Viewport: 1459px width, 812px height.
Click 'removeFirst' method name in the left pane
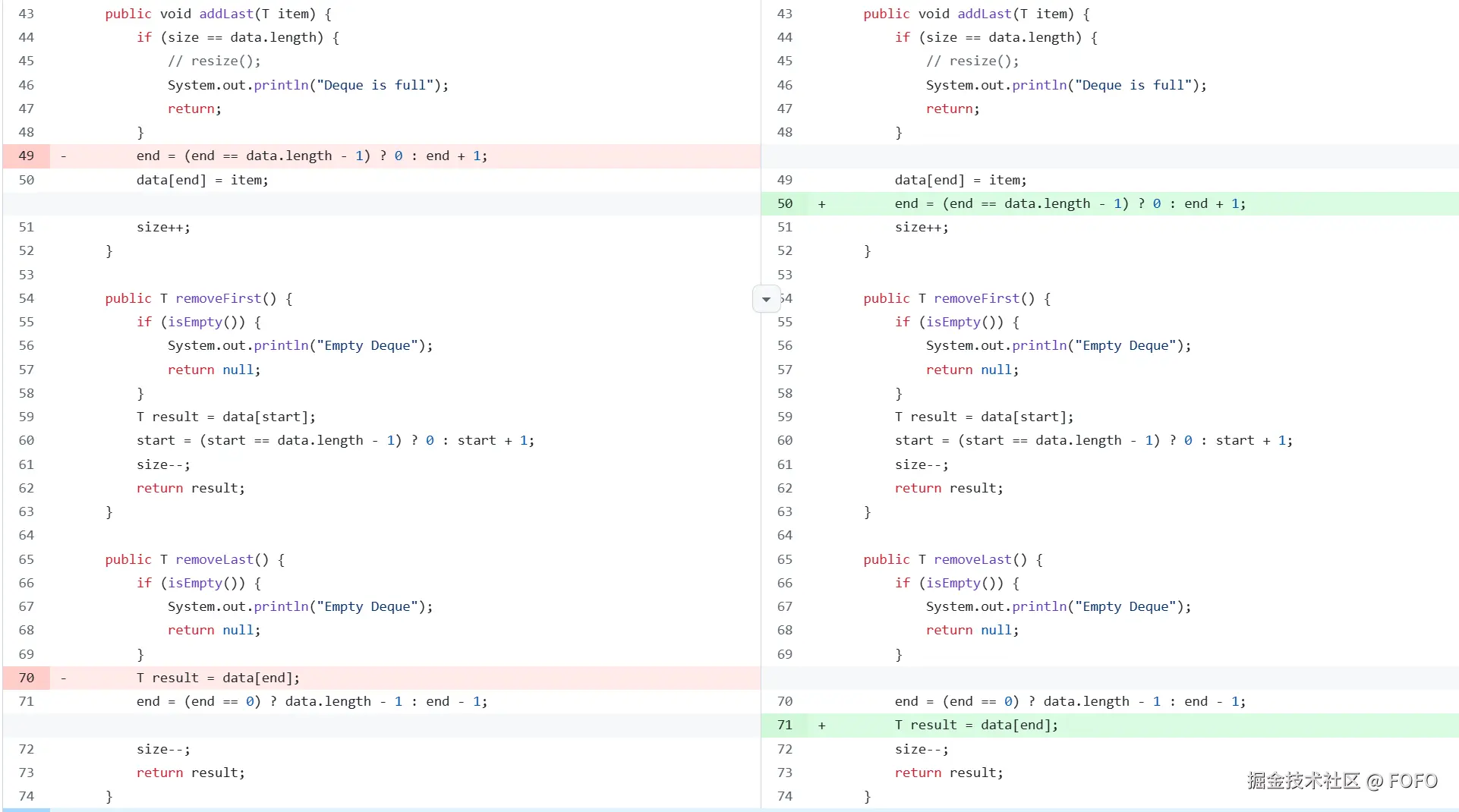(x=219, y=299)
